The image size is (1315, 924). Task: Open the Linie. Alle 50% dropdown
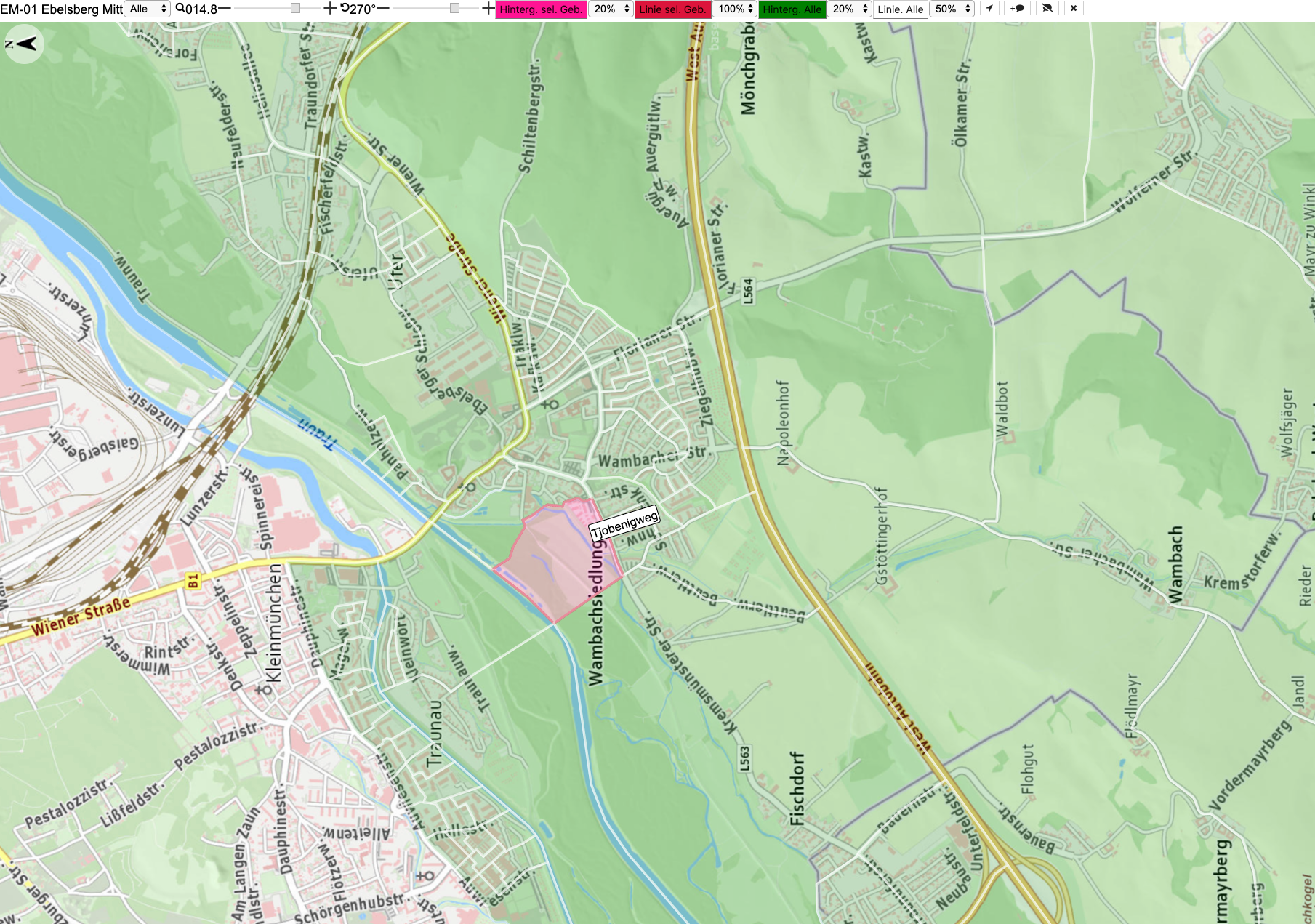click(952, 9)
